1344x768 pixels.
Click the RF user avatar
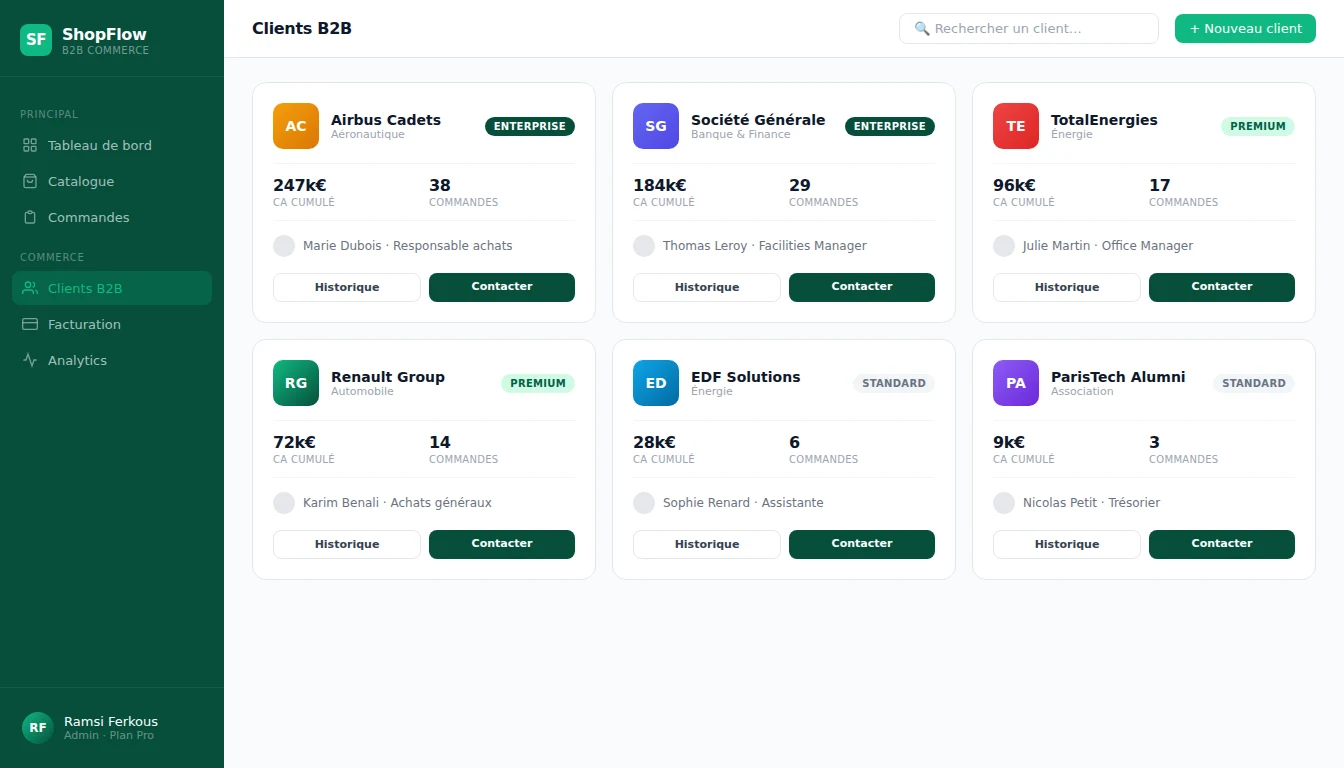click(x=37, y=728)
